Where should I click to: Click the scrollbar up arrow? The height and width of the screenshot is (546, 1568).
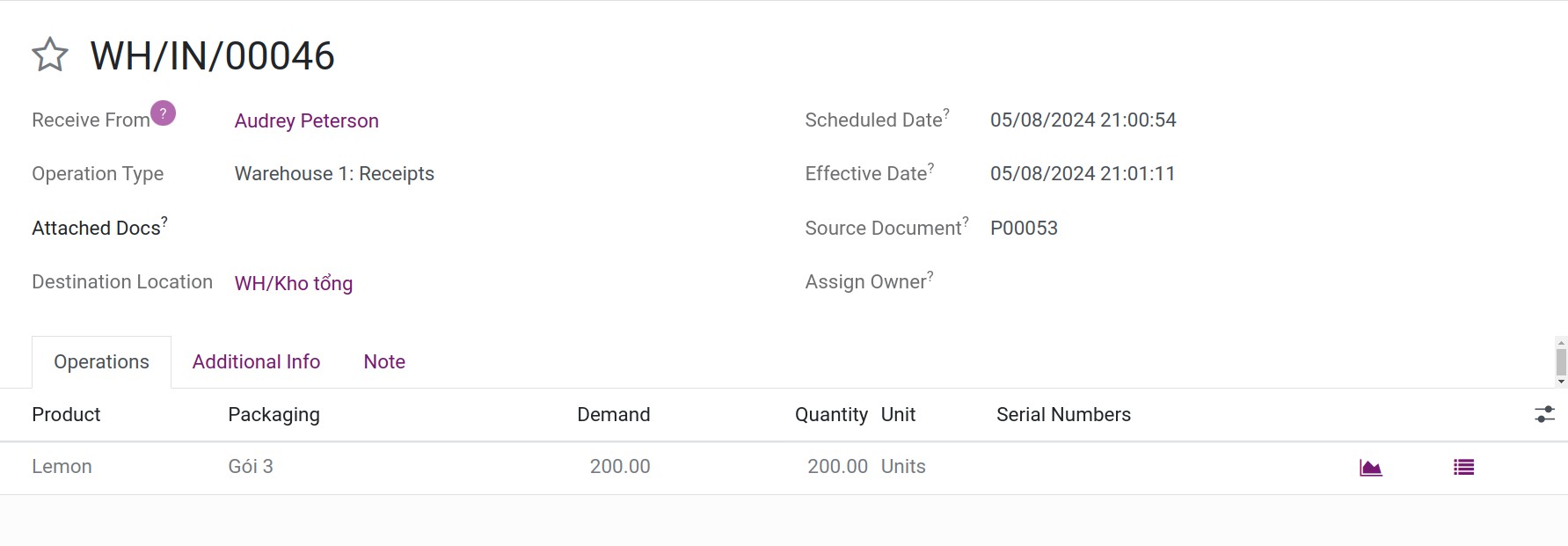tap(1561, 342)
